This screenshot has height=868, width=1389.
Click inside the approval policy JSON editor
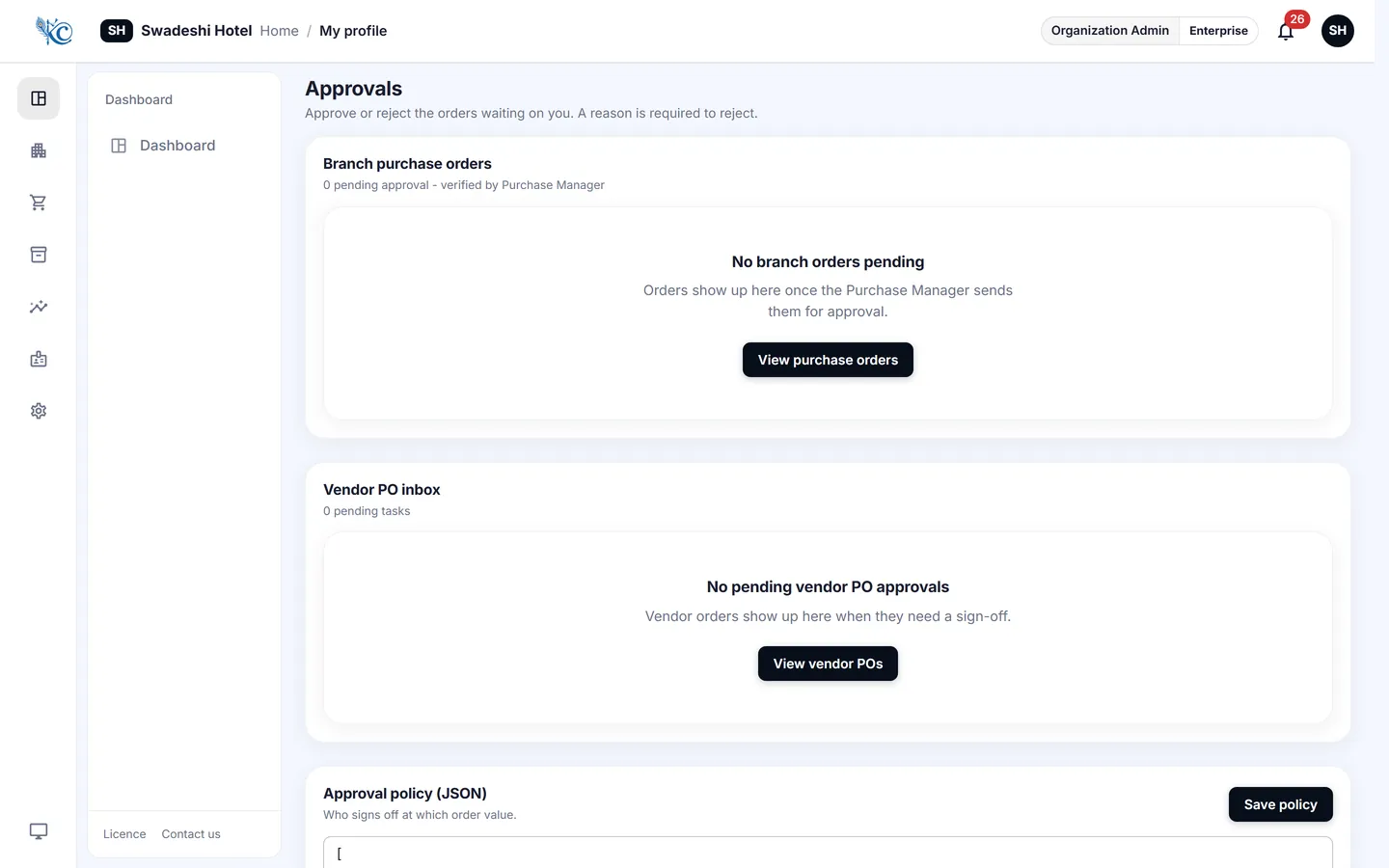point(828,853)
